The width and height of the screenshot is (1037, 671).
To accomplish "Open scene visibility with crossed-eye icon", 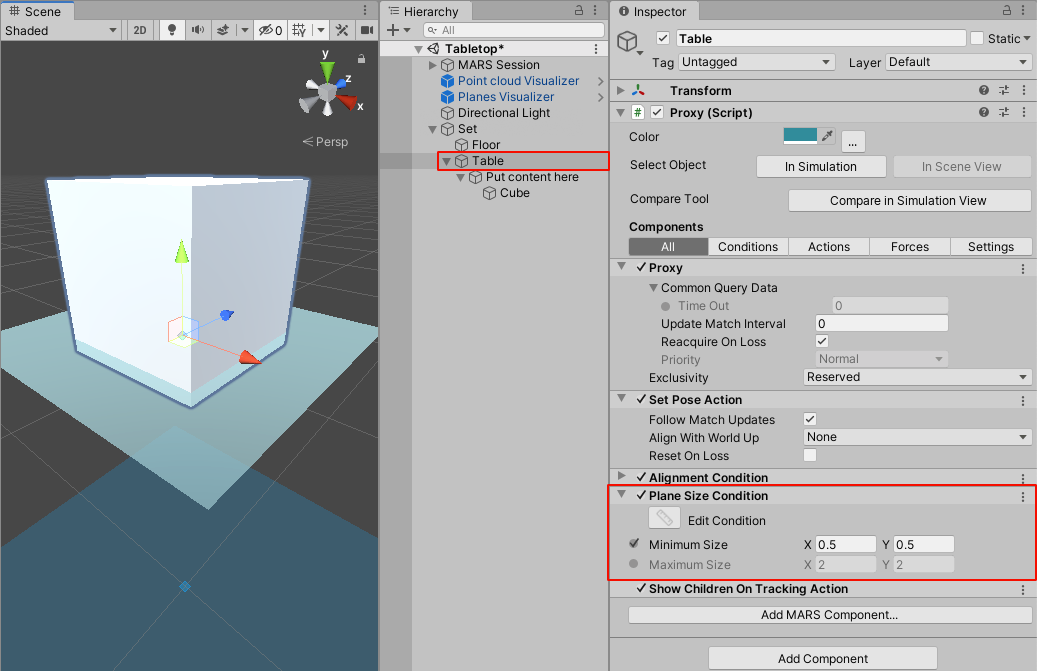I will click(266, 30).
